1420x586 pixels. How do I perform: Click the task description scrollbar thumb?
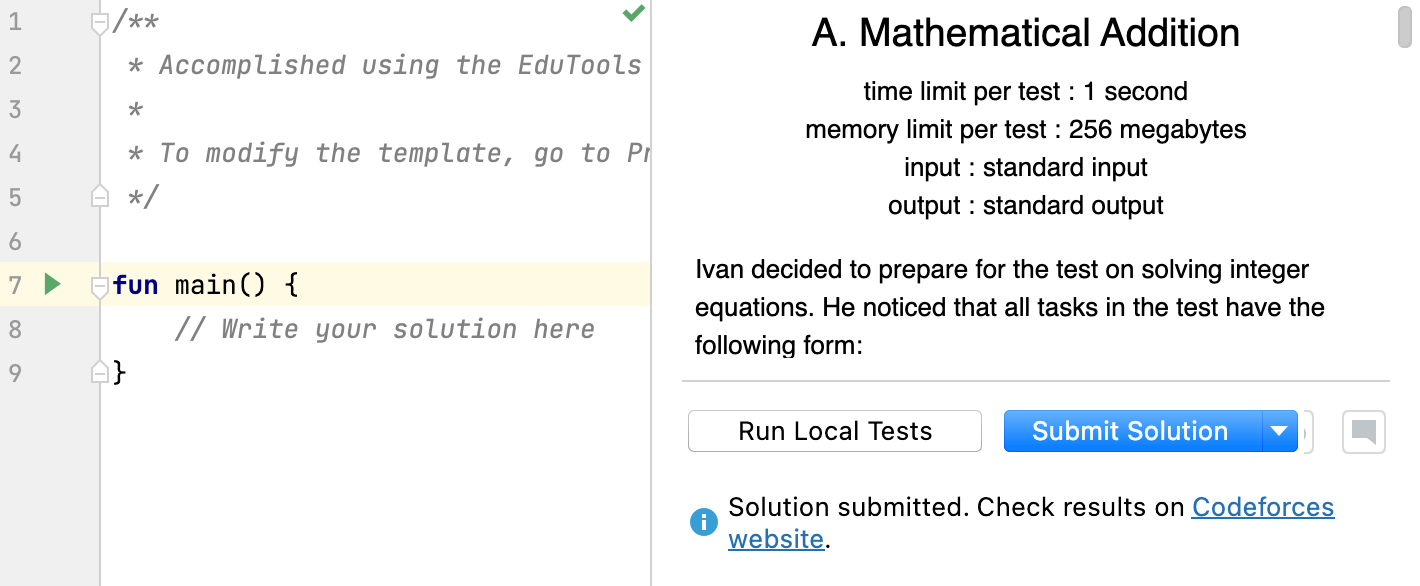(1405, 27)
